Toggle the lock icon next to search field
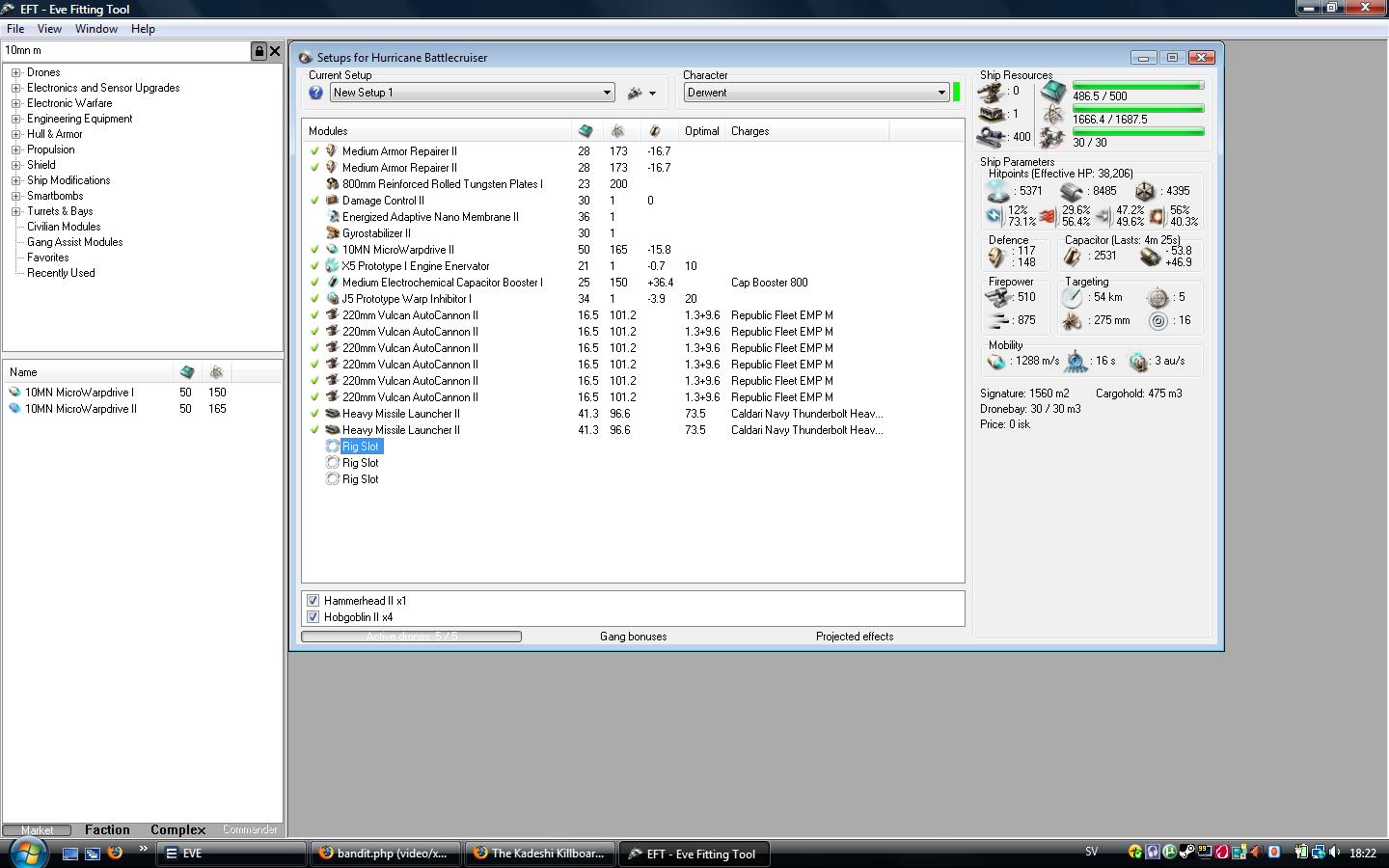1389x868 pixels. click(259, 51)
